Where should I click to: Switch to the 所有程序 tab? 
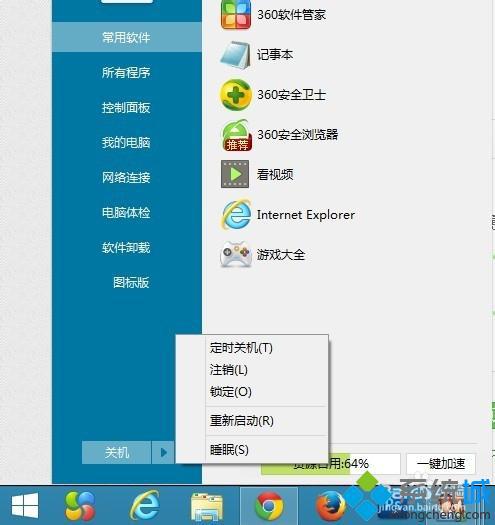tap(126, 72)
